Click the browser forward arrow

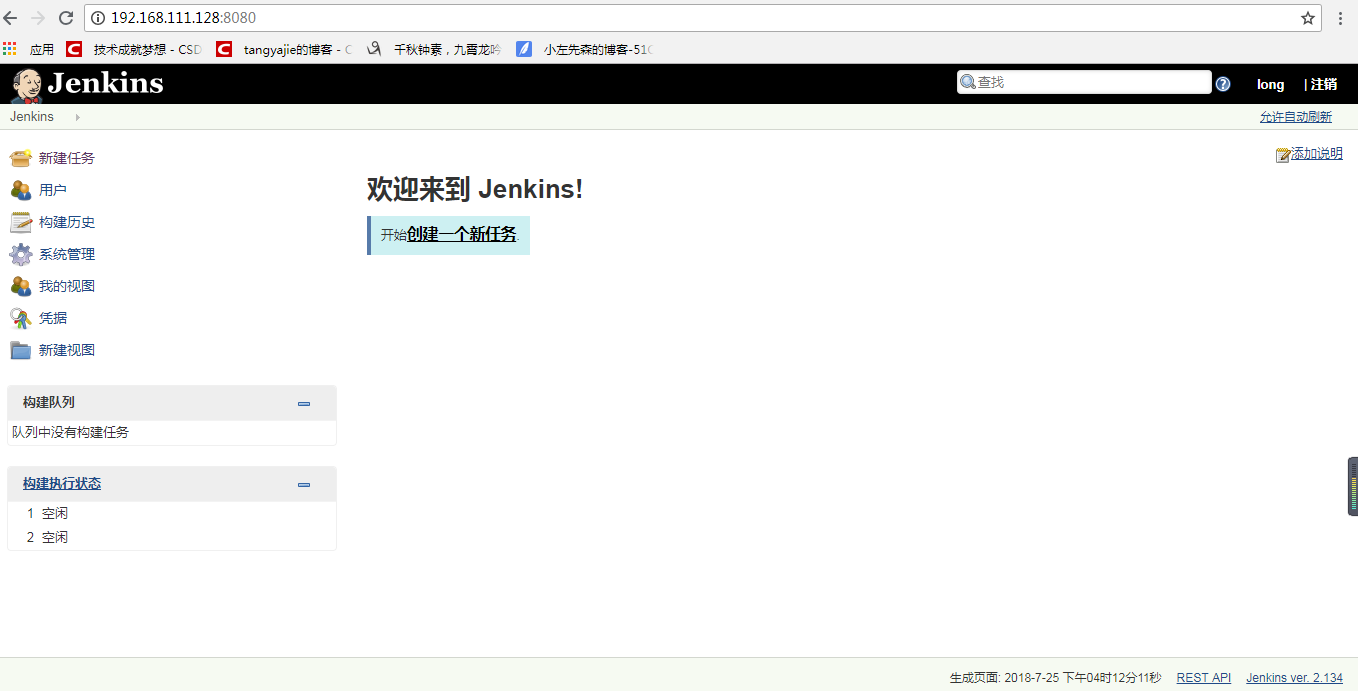pos(38,18)
